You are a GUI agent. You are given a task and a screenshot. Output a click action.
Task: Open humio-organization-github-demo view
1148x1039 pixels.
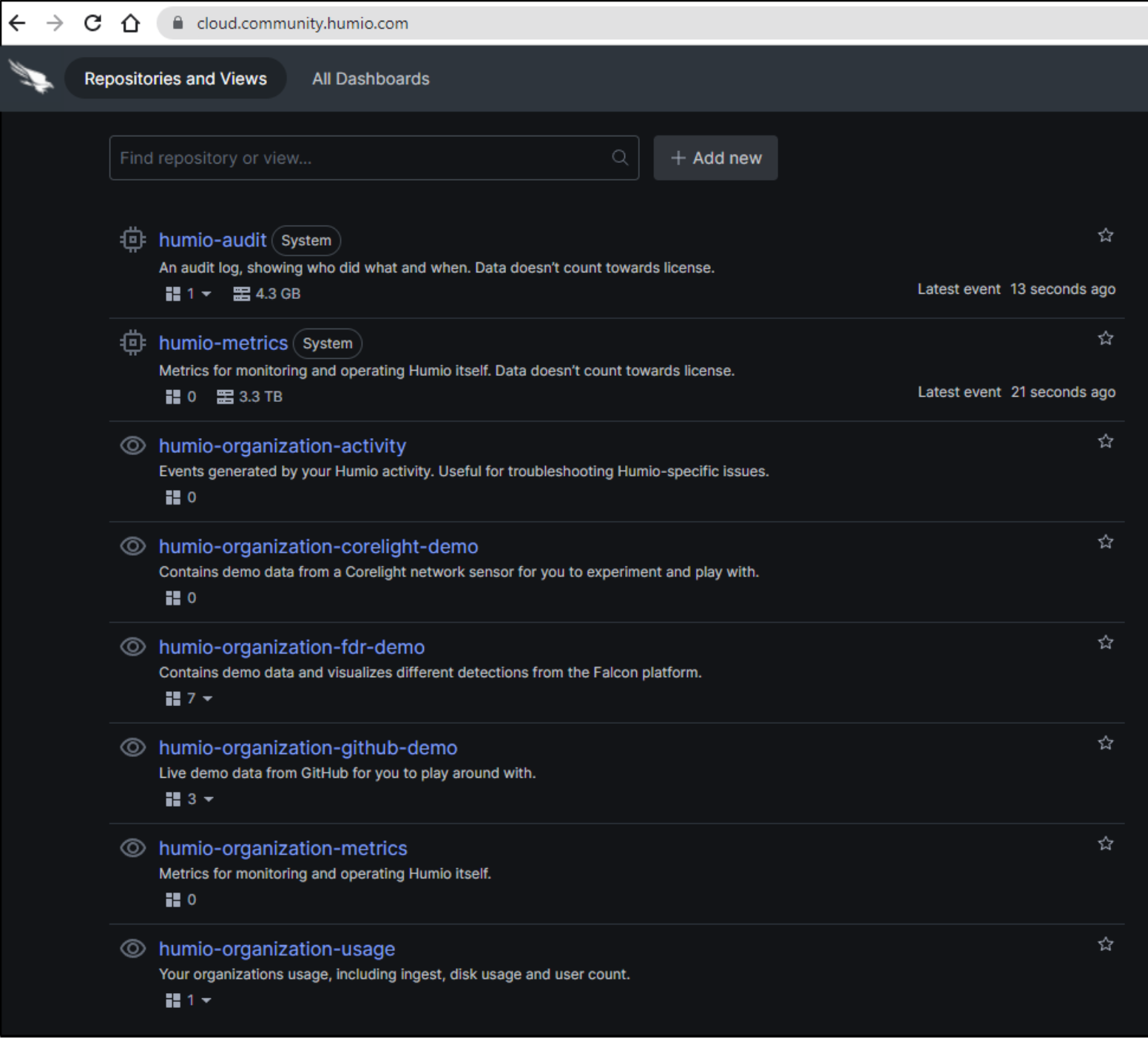(x=308, y=747)
